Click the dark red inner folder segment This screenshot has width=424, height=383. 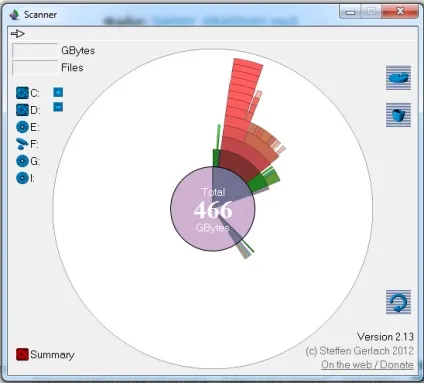point(240,165)
